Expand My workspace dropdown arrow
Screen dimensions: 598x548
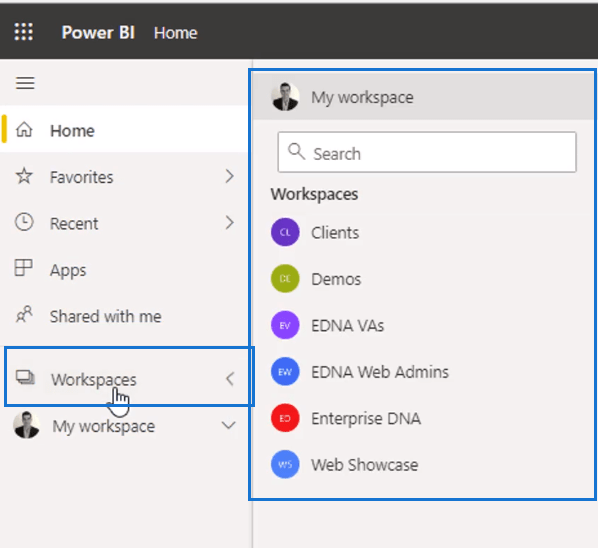point(228,425)
